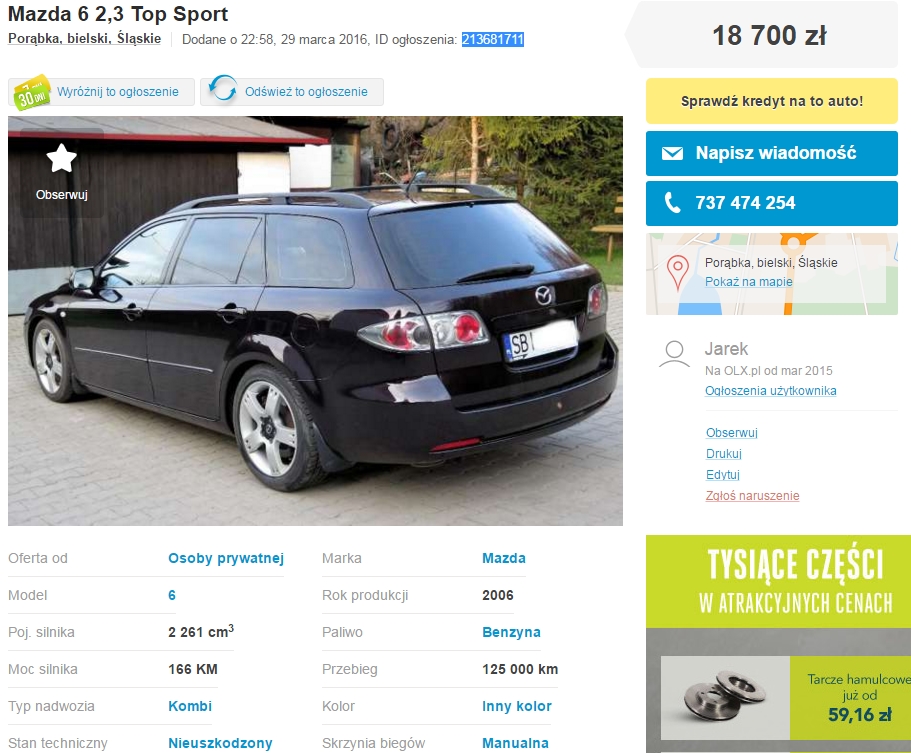911x753 pixels.
Task: Click the Kombi body type link
Action: tap(190, 706)
